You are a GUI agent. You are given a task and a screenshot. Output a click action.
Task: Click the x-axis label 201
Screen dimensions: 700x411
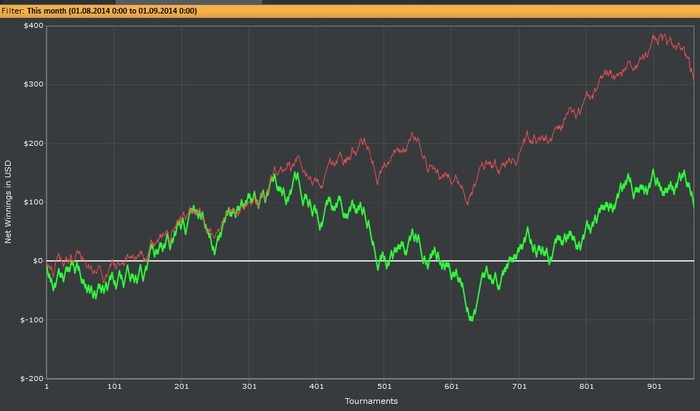[182, 386]
